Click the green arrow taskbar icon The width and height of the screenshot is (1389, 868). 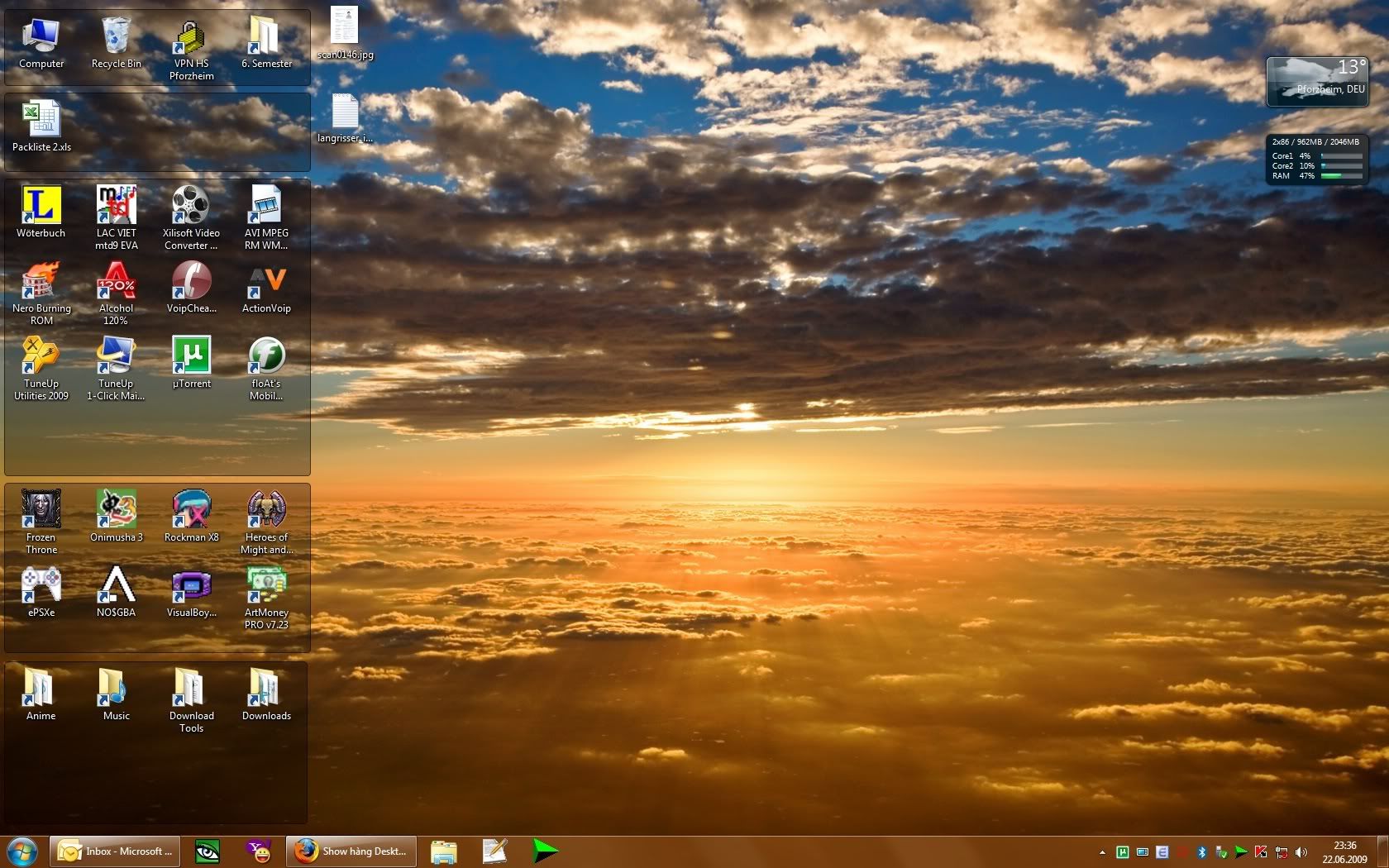[545, 851]
